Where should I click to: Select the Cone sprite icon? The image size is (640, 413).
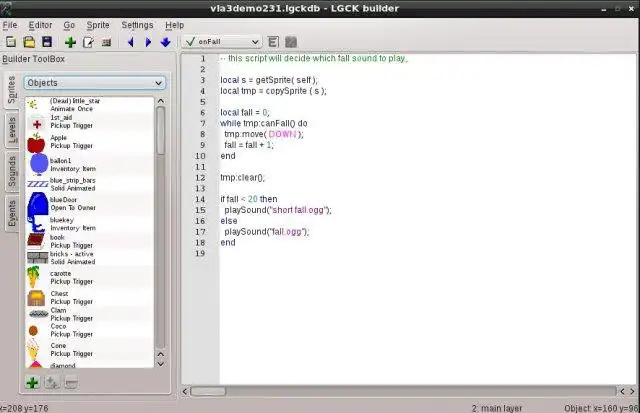(33, 349)
